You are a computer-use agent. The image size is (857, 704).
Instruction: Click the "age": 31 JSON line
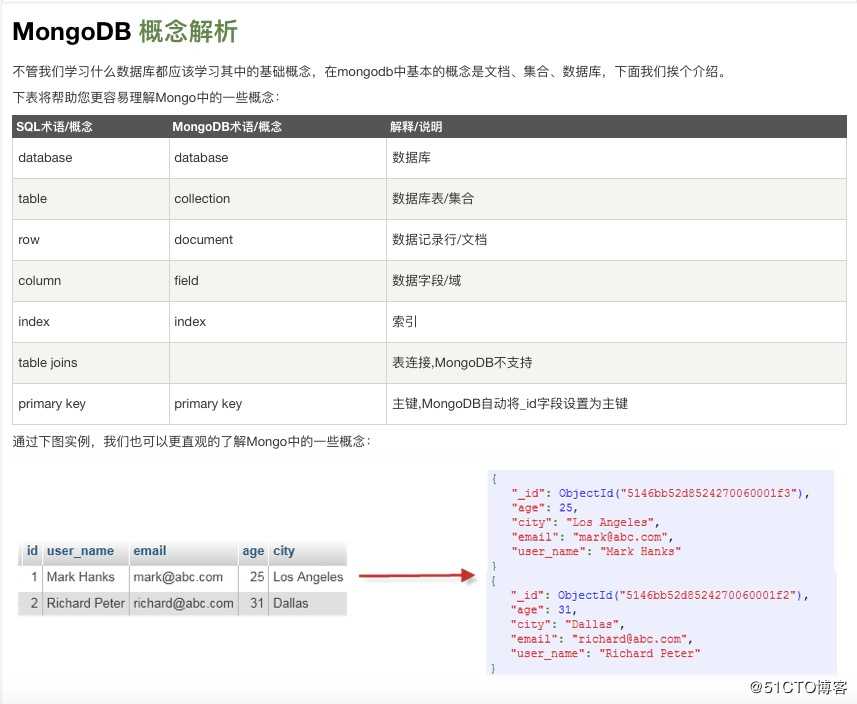(543, 609)
